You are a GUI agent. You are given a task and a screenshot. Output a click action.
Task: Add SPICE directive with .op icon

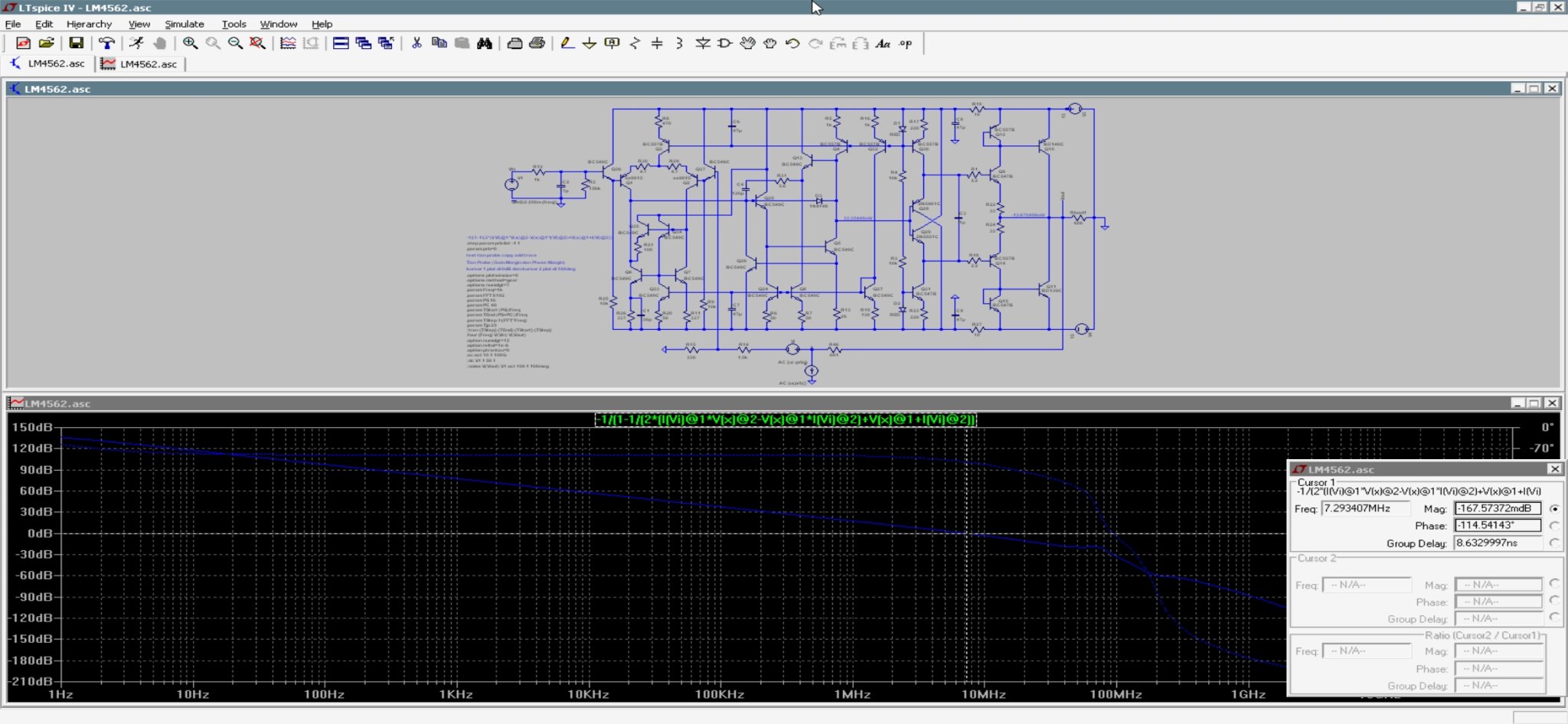pos(906,44)
